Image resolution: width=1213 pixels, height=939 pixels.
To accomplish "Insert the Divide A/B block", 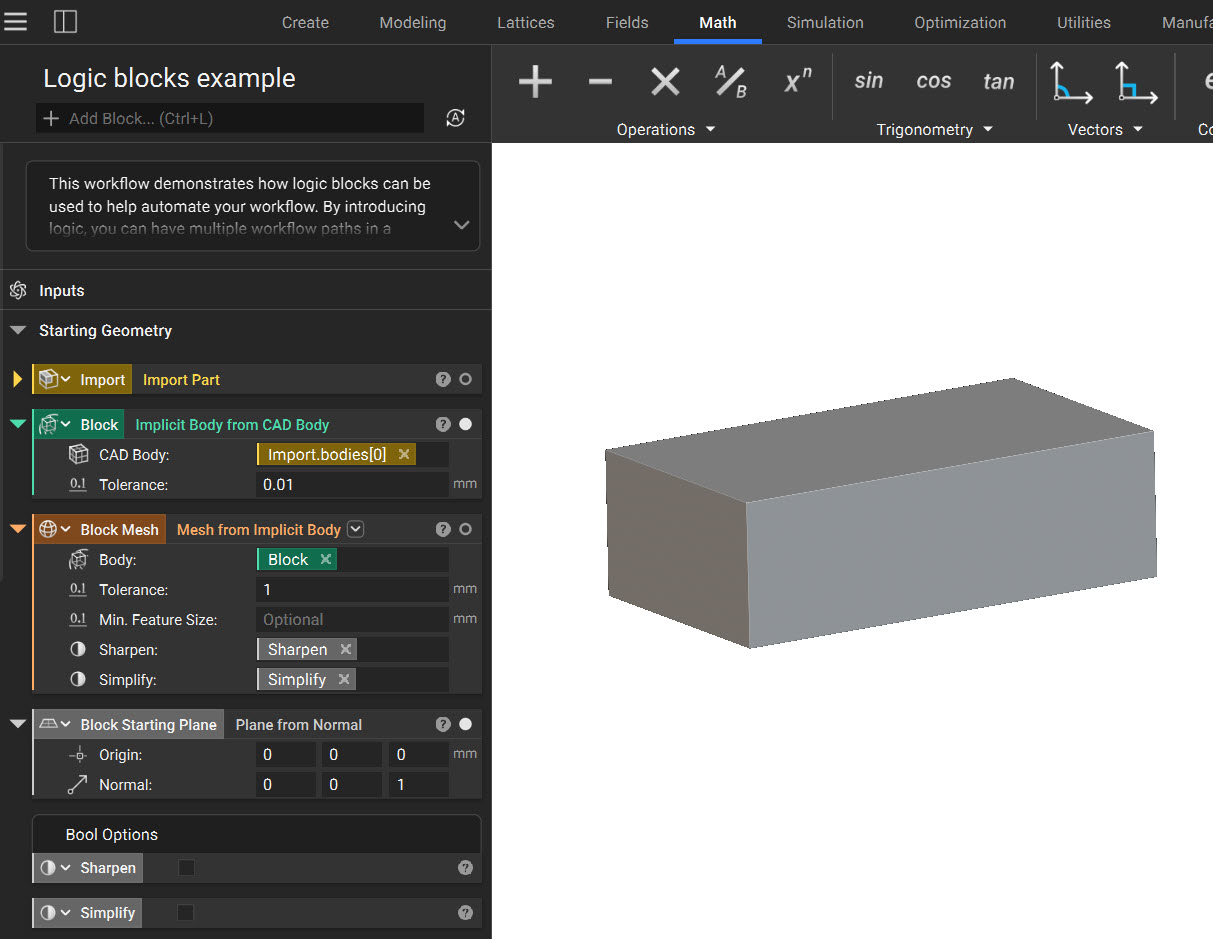I will tap(731, 81).
